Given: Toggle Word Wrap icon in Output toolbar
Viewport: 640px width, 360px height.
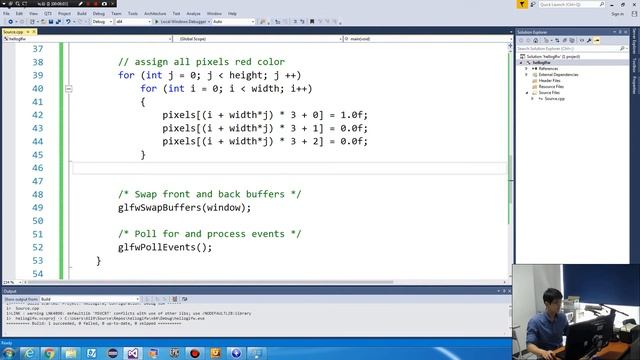Looking at the screenshot, I should click(184, 299).
